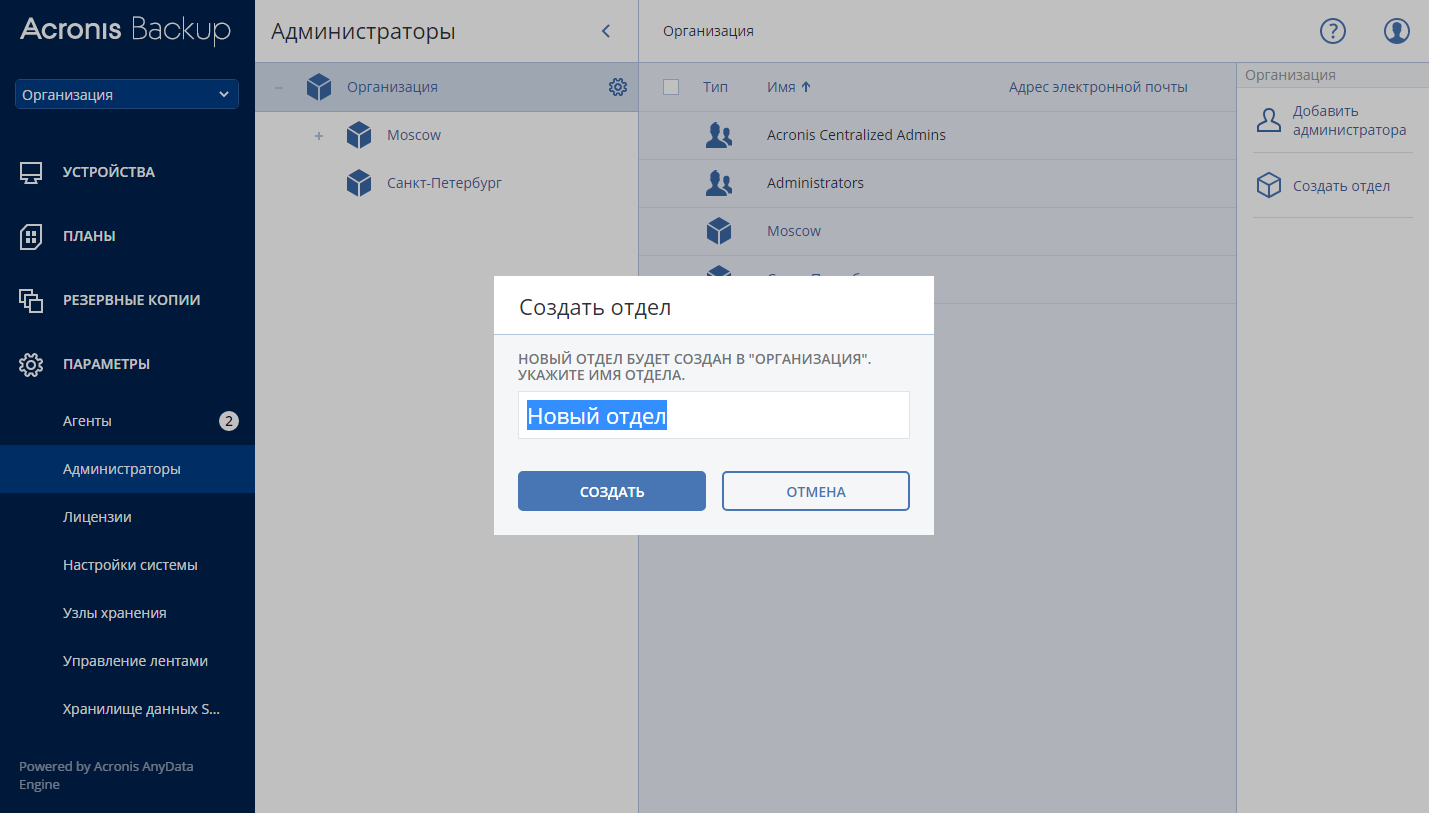Screen dimensions: 1429x813
Task: Open the help question mark icon
Action: 1332,31
